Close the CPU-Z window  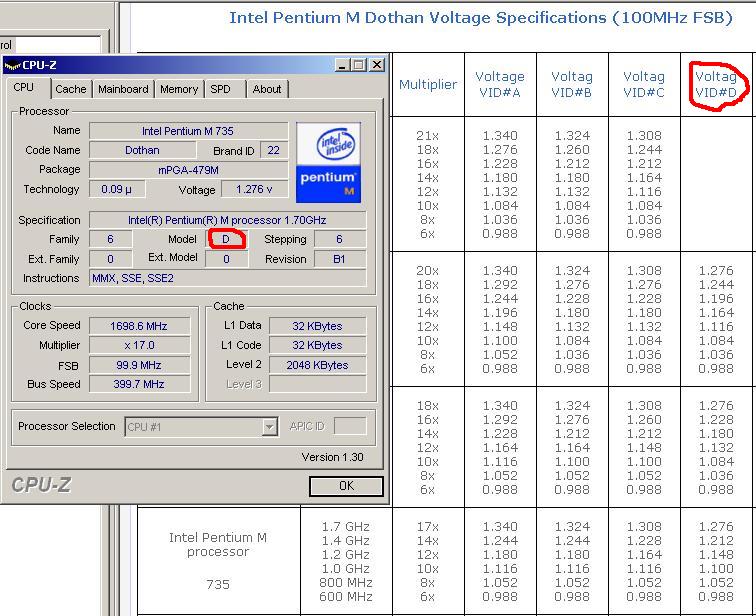click(377, 65)
